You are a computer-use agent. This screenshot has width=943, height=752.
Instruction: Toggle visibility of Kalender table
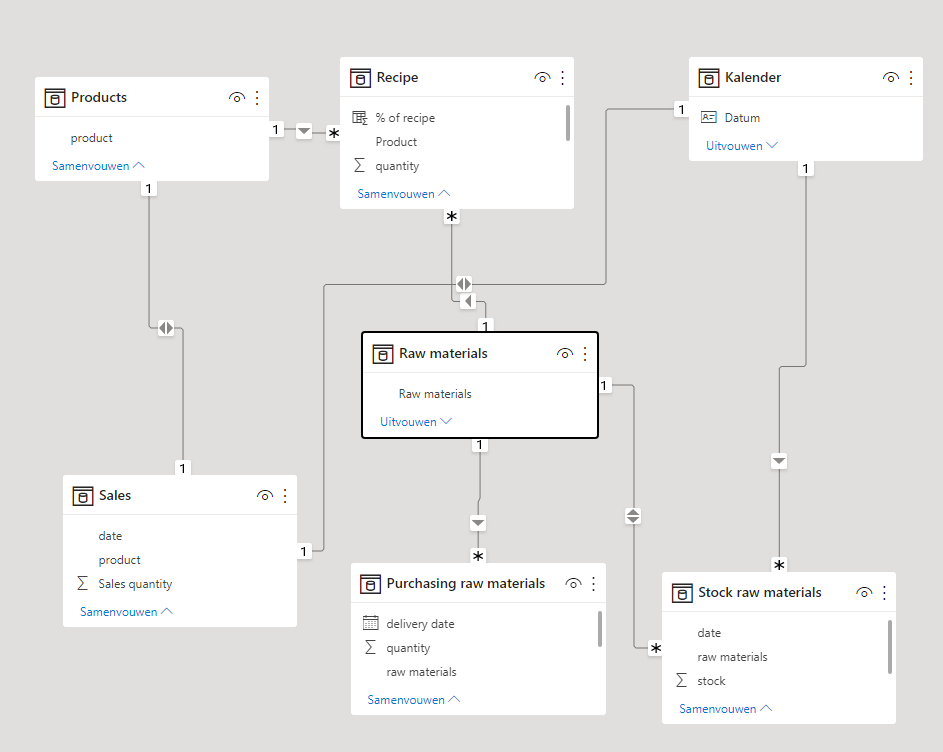tap(891, 78)
